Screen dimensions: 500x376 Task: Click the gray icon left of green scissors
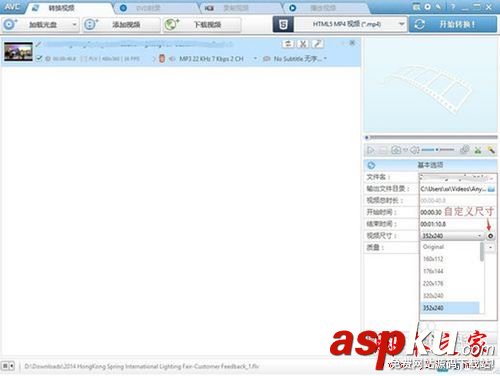pos(464,150)
